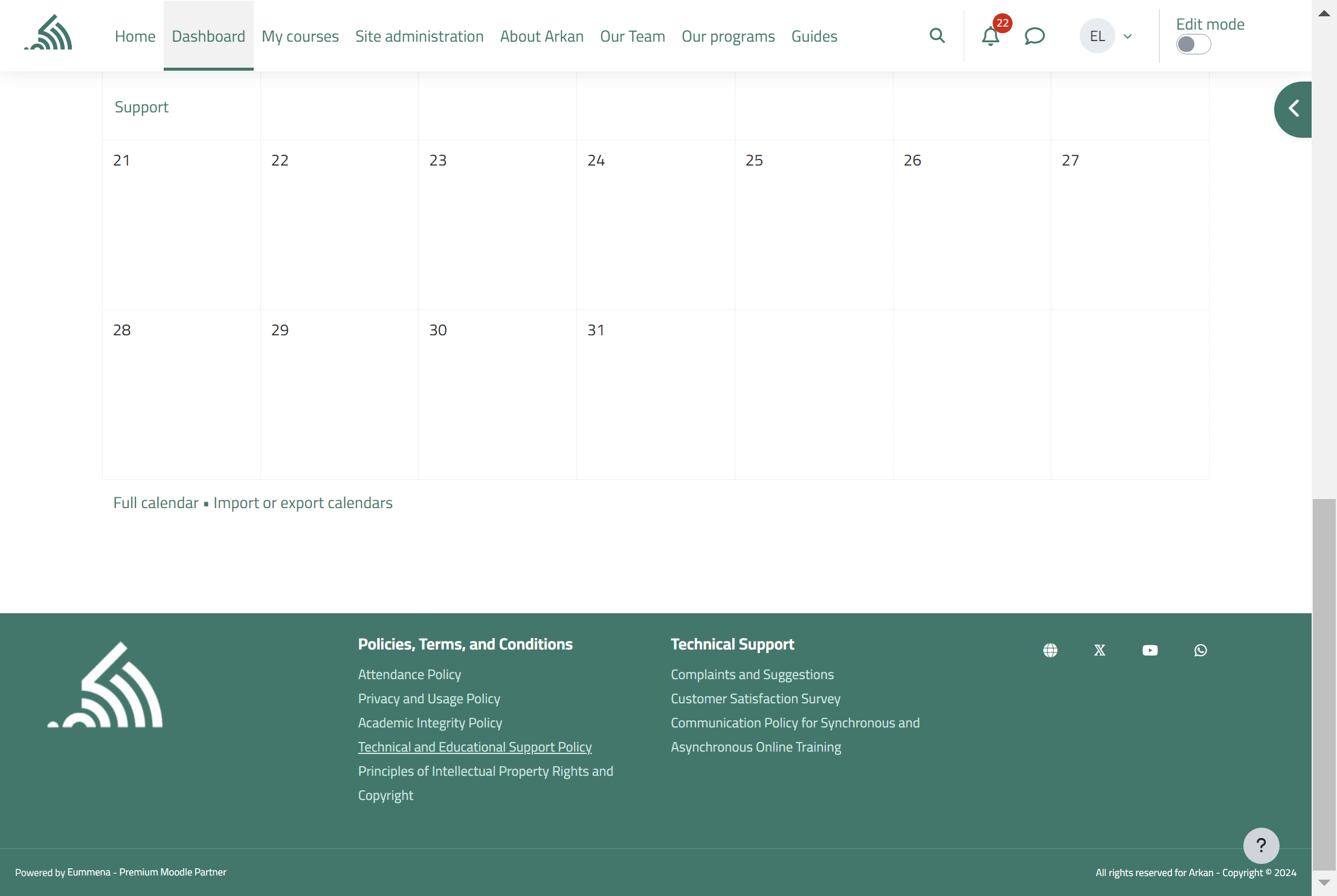Click the footer website globe icon

(1050, 650)
